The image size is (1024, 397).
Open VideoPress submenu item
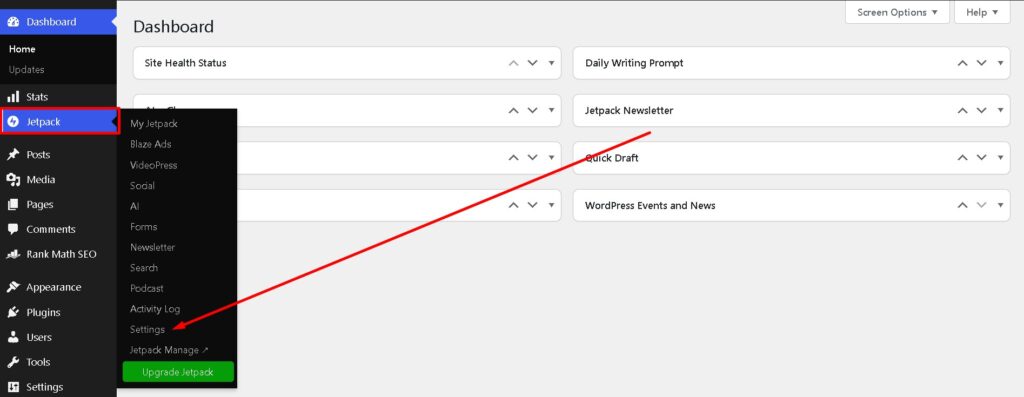[153, 165]
